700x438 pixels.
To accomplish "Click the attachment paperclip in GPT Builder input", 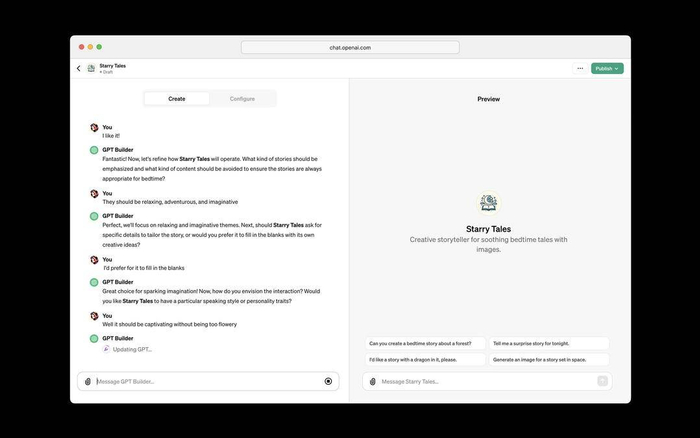I will pyautogui.click(x=88, y=381).
